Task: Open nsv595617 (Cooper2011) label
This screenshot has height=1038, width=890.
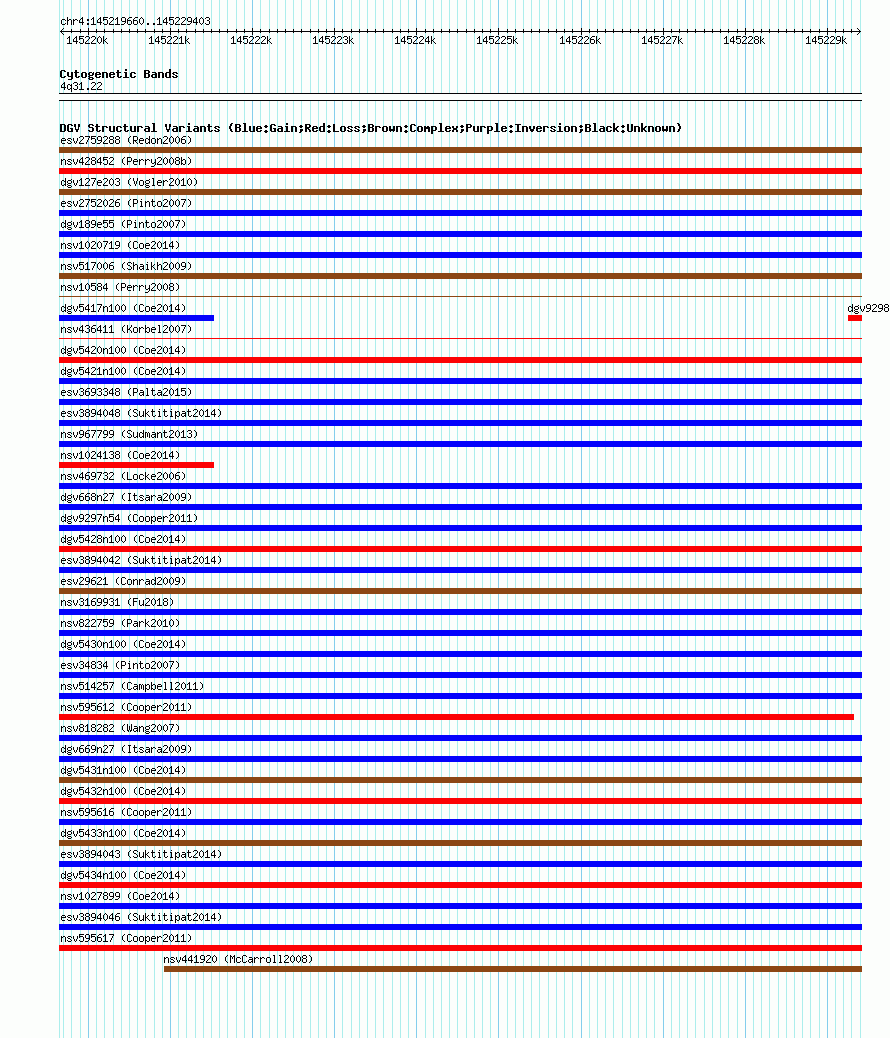Action: point(126,938)
